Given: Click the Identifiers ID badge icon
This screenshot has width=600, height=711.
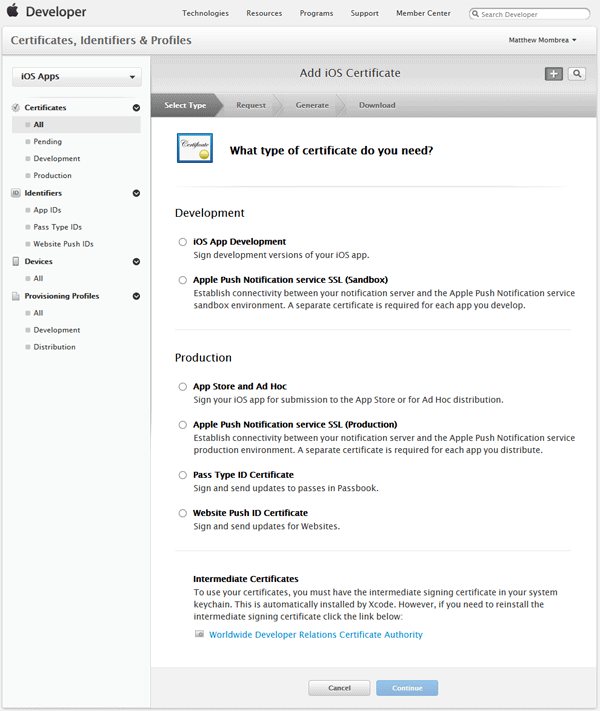Looking at the screenshot, I should (x=15, y=193).
